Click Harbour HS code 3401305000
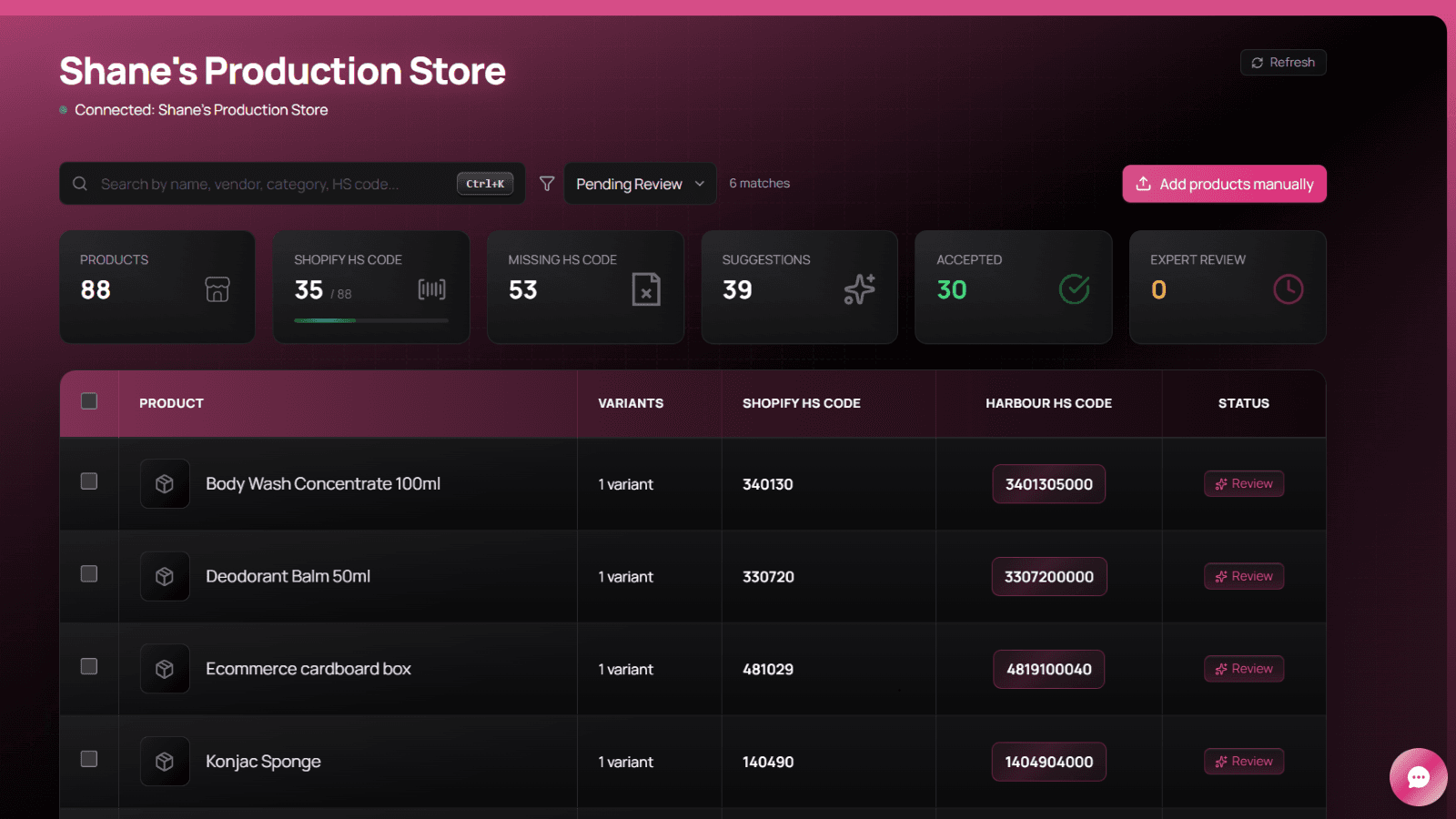The image size is (1456, 819). pos(1049,484)
